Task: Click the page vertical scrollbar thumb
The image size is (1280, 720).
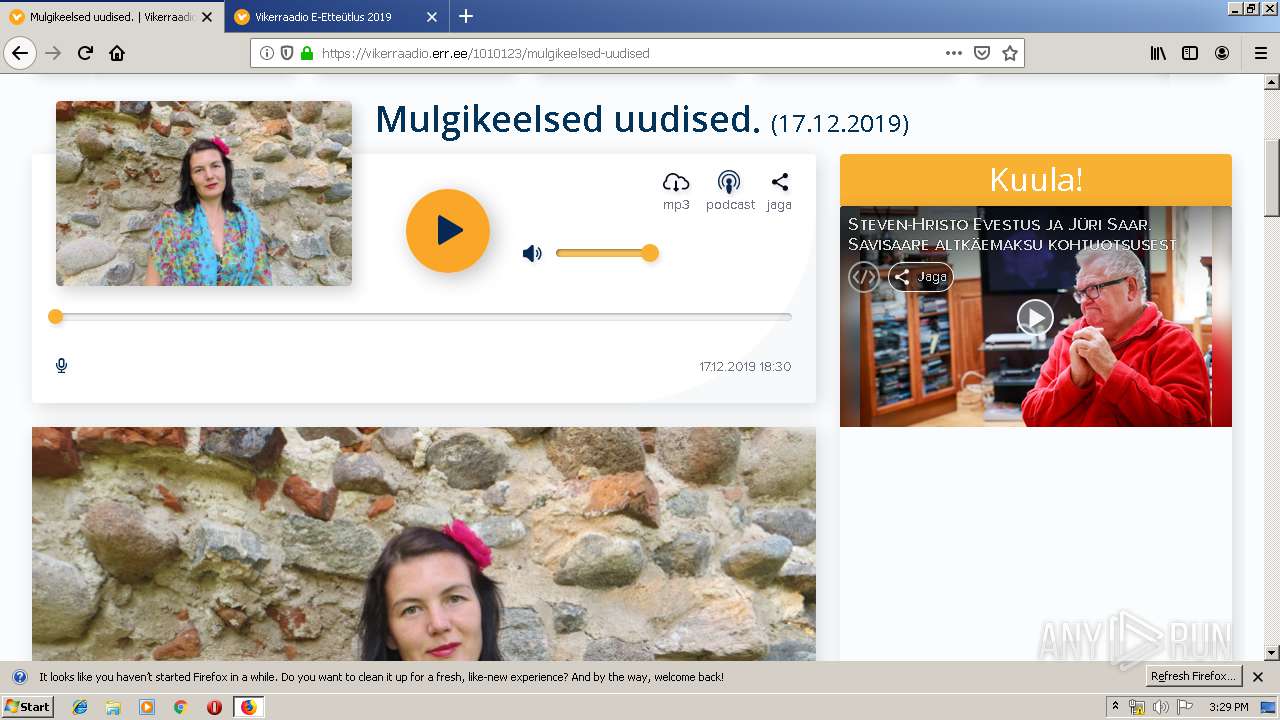Action: (1272, 178)
